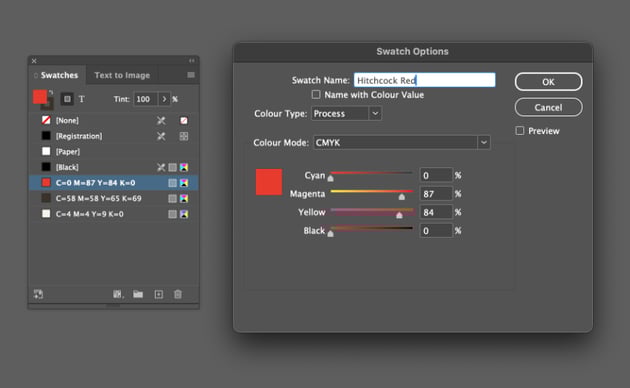This screenshot has height=388, width=630.
Task: Click the Cyan percentage field
Action: tap(436, 175)
